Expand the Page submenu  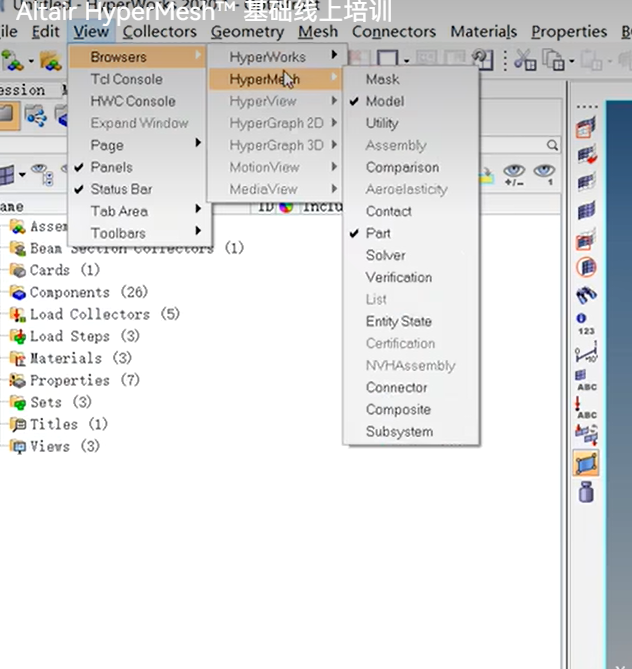137,145
